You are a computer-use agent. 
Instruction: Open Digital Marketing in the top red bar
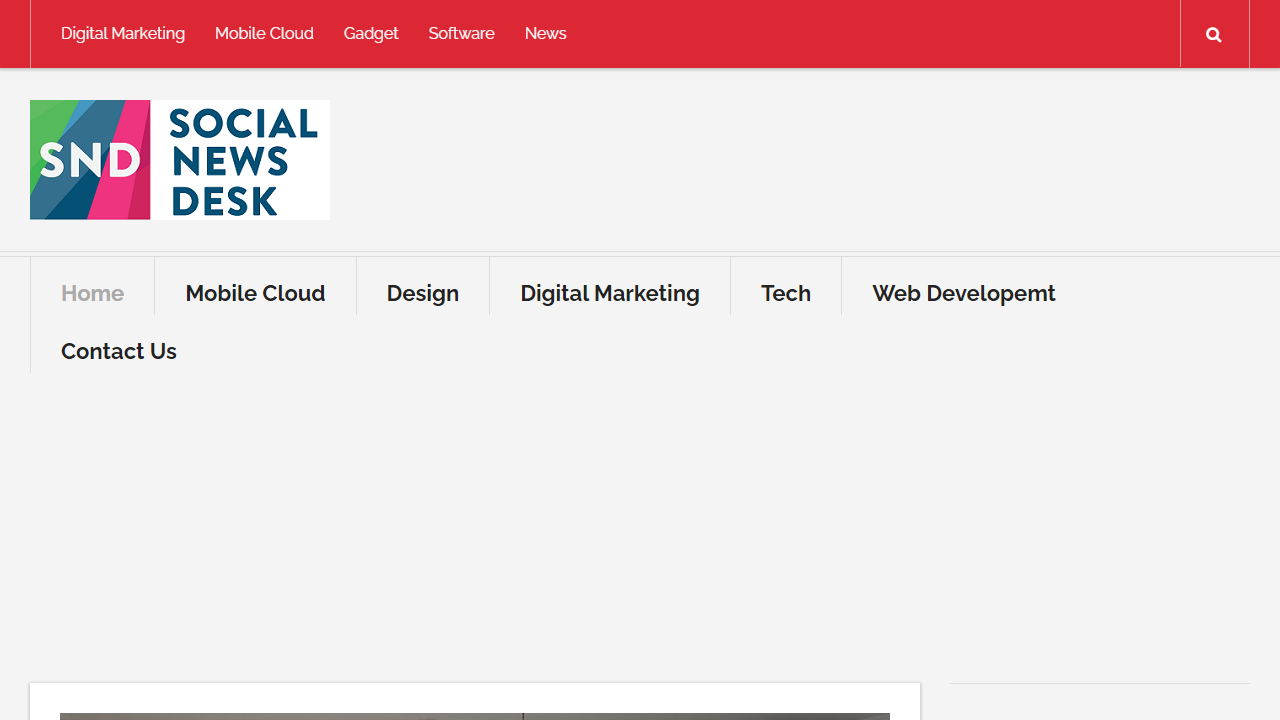[123, 33]
